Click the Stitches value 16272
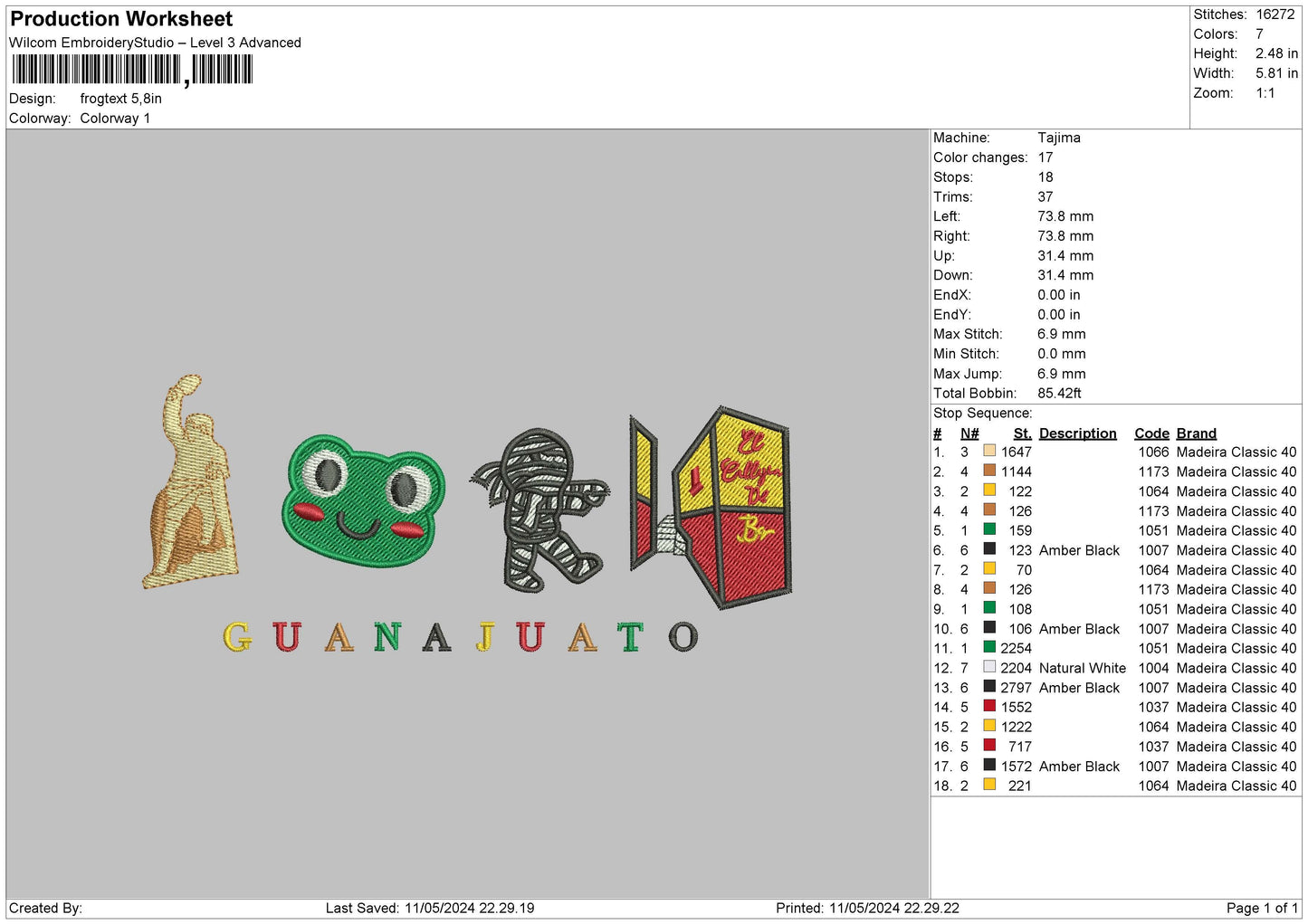The width and height of the screenshot is (1308, 924). pyautogui.click(x=1275, y=14)
